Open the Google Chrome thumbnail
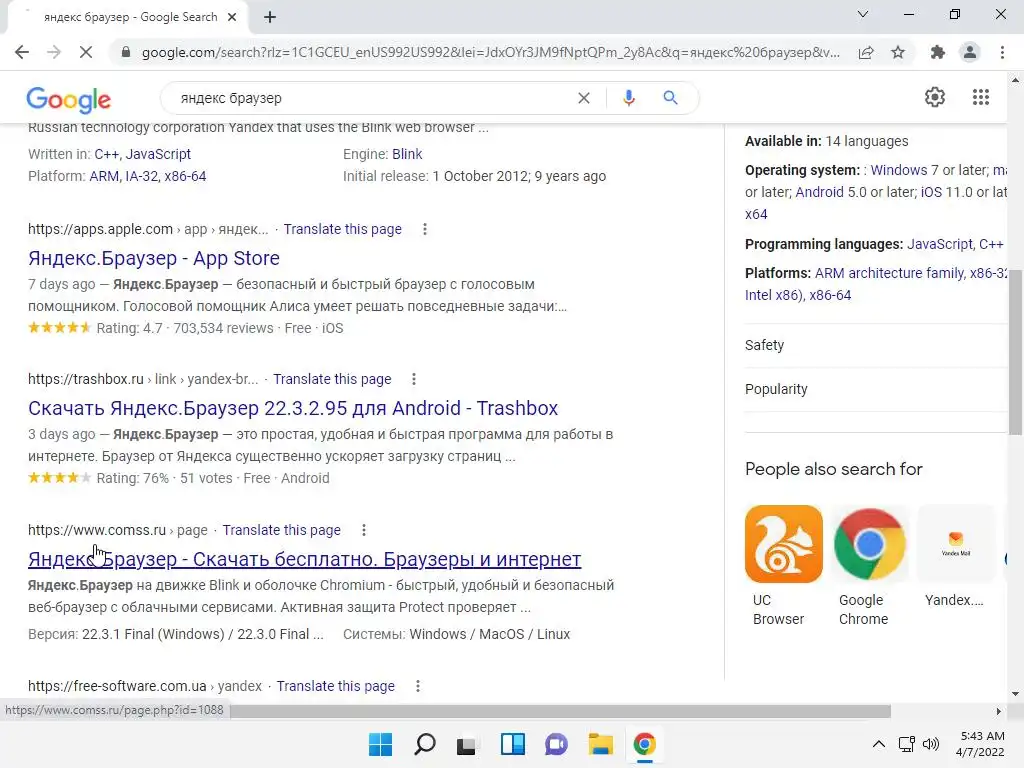This screenshot has width=1024, height=768. (x=869, y=543)
